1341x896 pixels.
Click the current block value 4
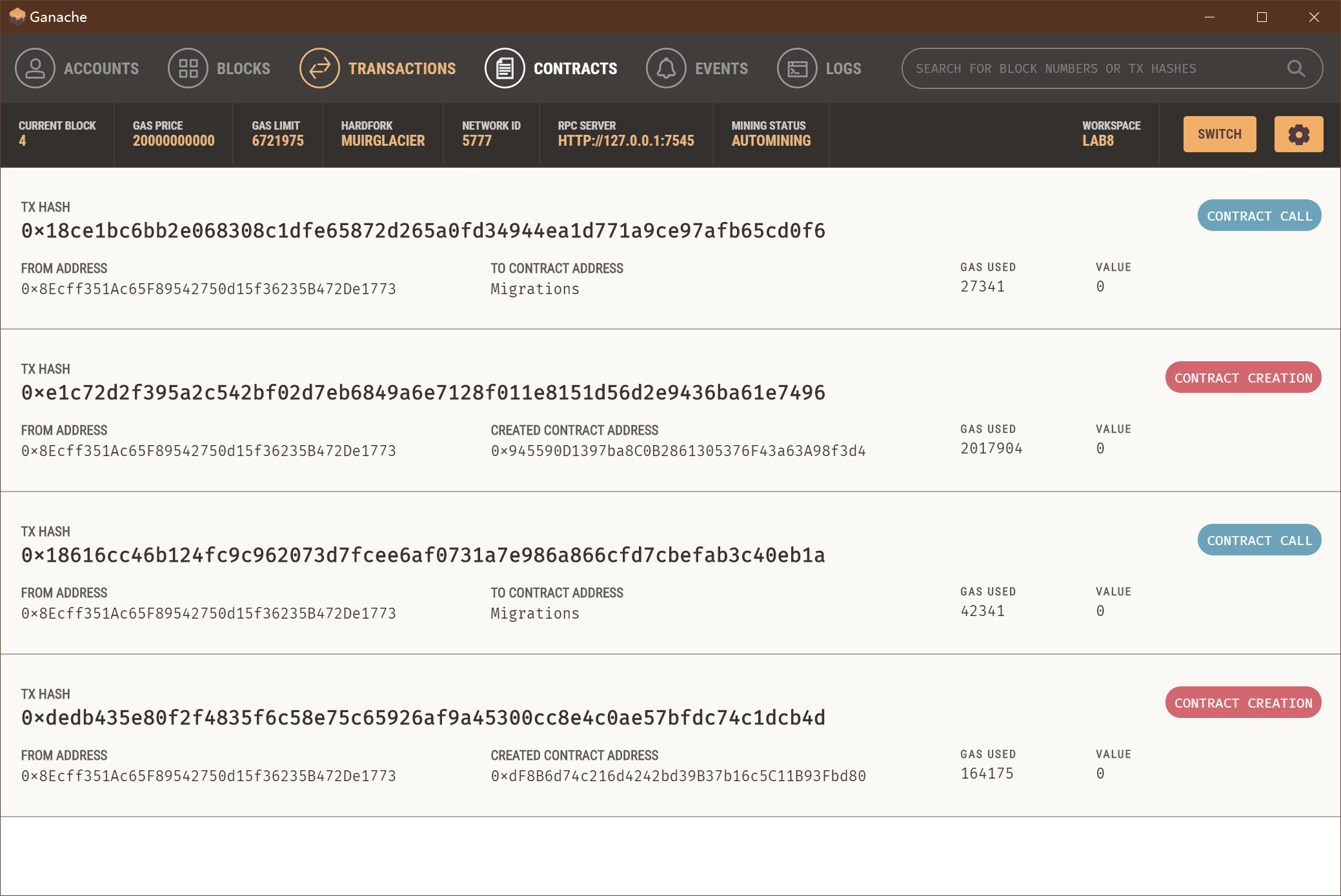(x=23, y=141)
